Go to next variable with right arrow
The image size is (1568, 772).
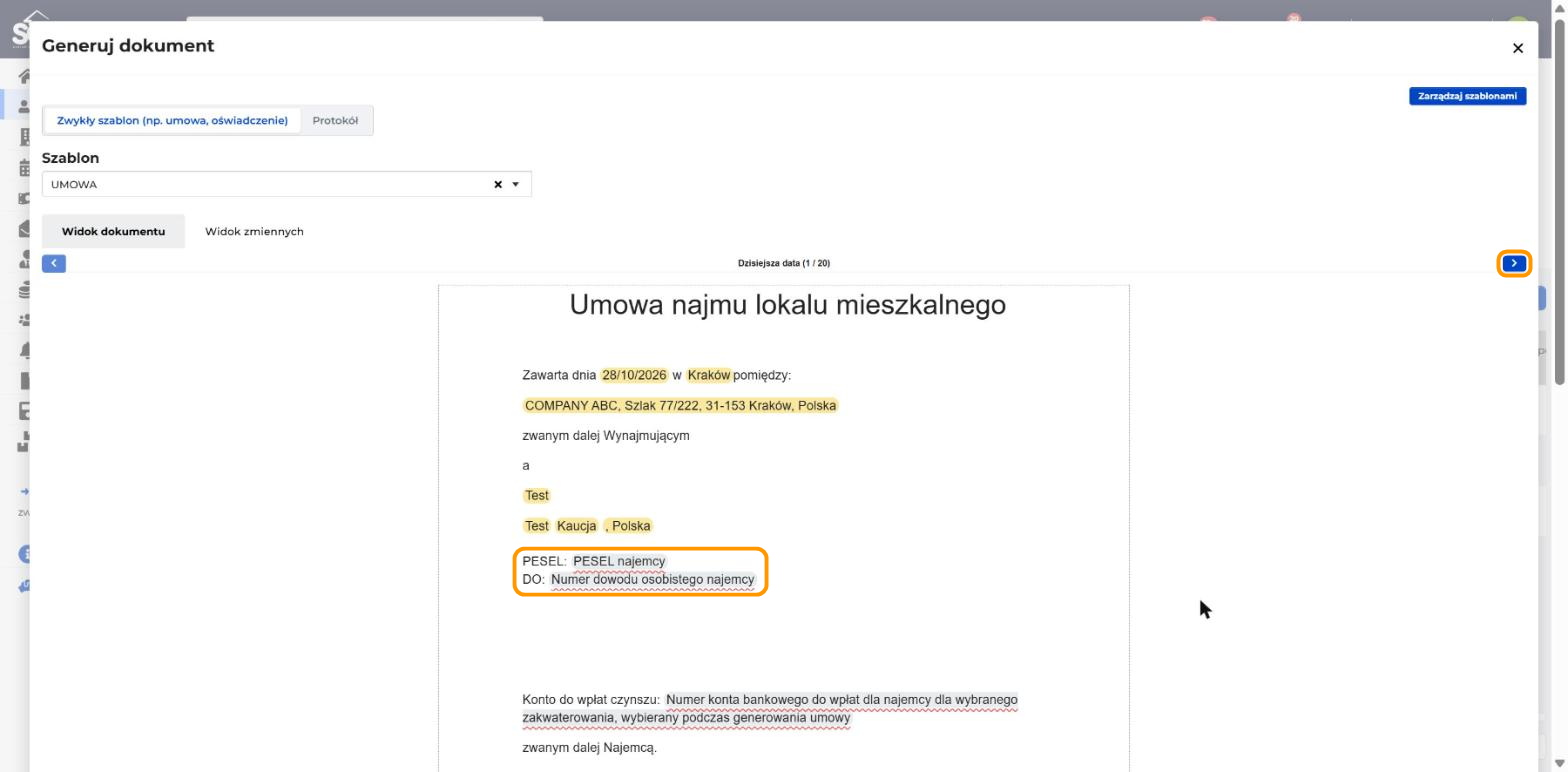point(1514,263)
